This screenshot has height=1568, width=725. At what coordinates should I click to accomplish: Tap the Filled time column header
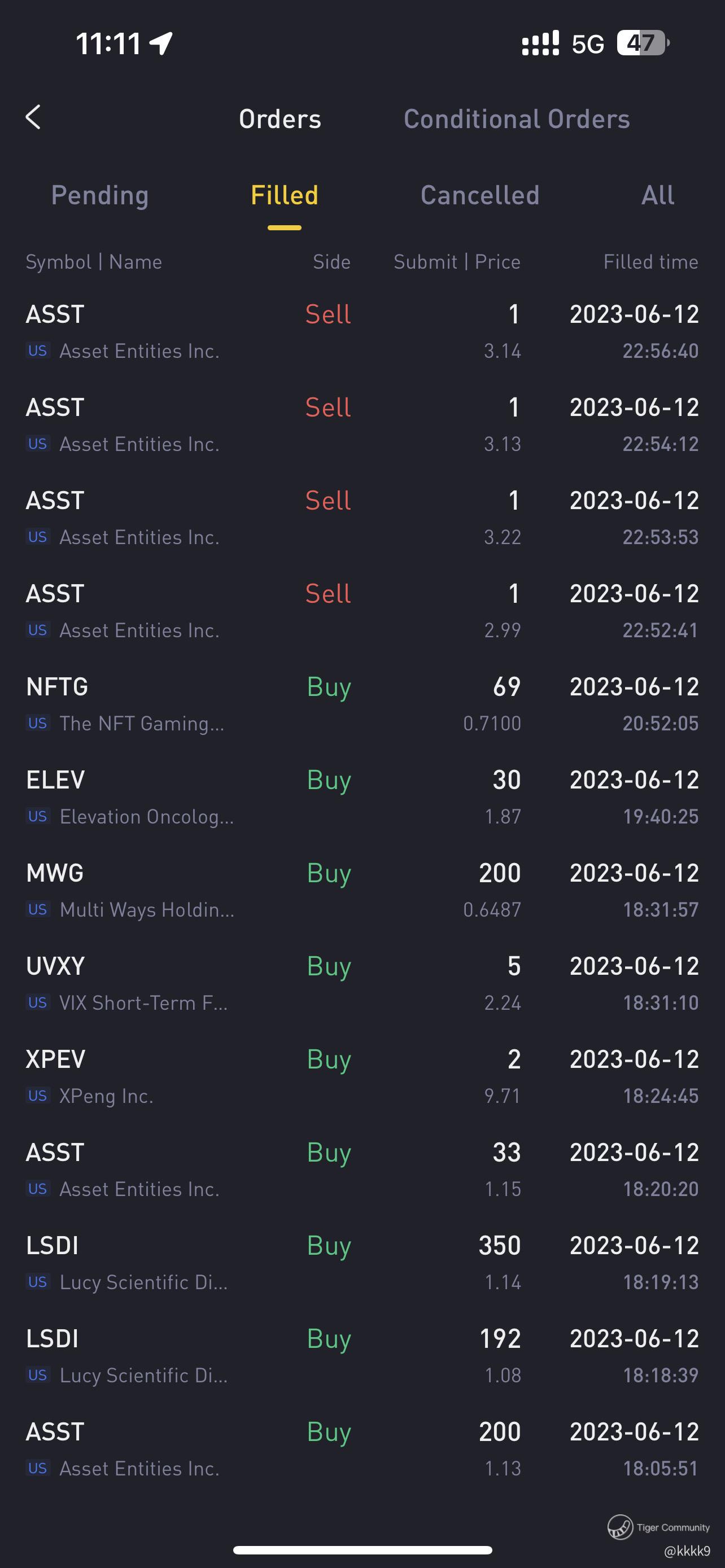pos(650,262)
